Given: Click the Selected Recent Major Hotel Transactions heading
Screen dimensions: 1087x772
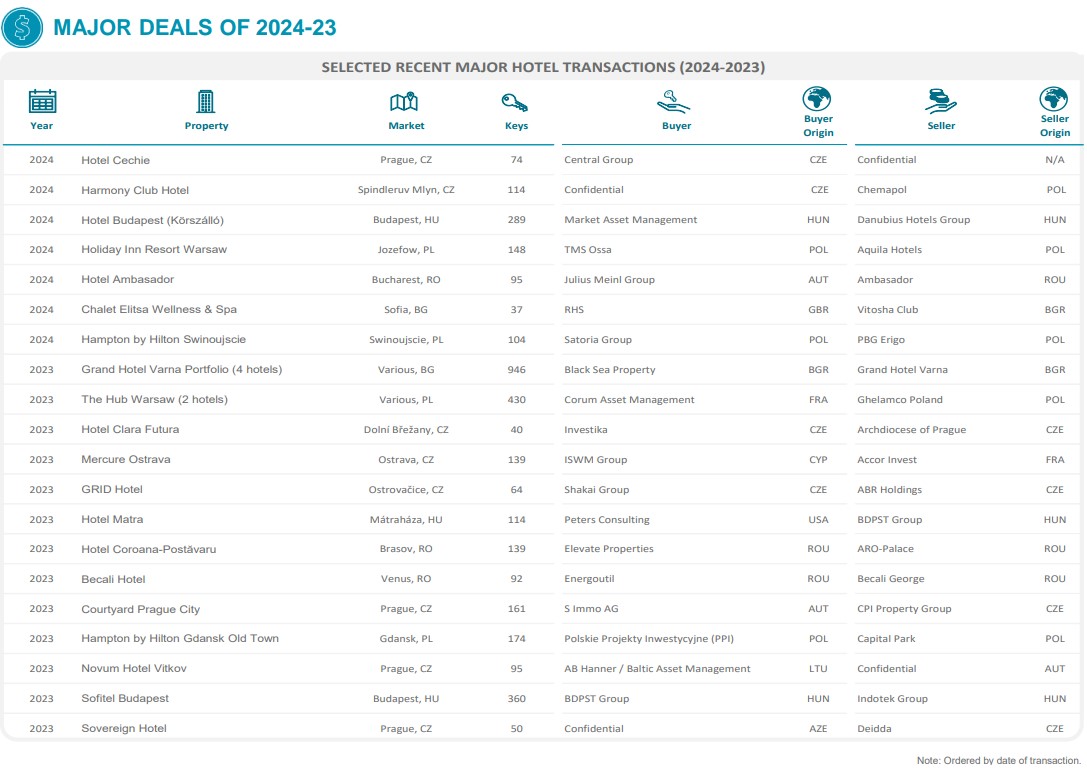Looking at the screenshot, I should click(x=542, y=67).
